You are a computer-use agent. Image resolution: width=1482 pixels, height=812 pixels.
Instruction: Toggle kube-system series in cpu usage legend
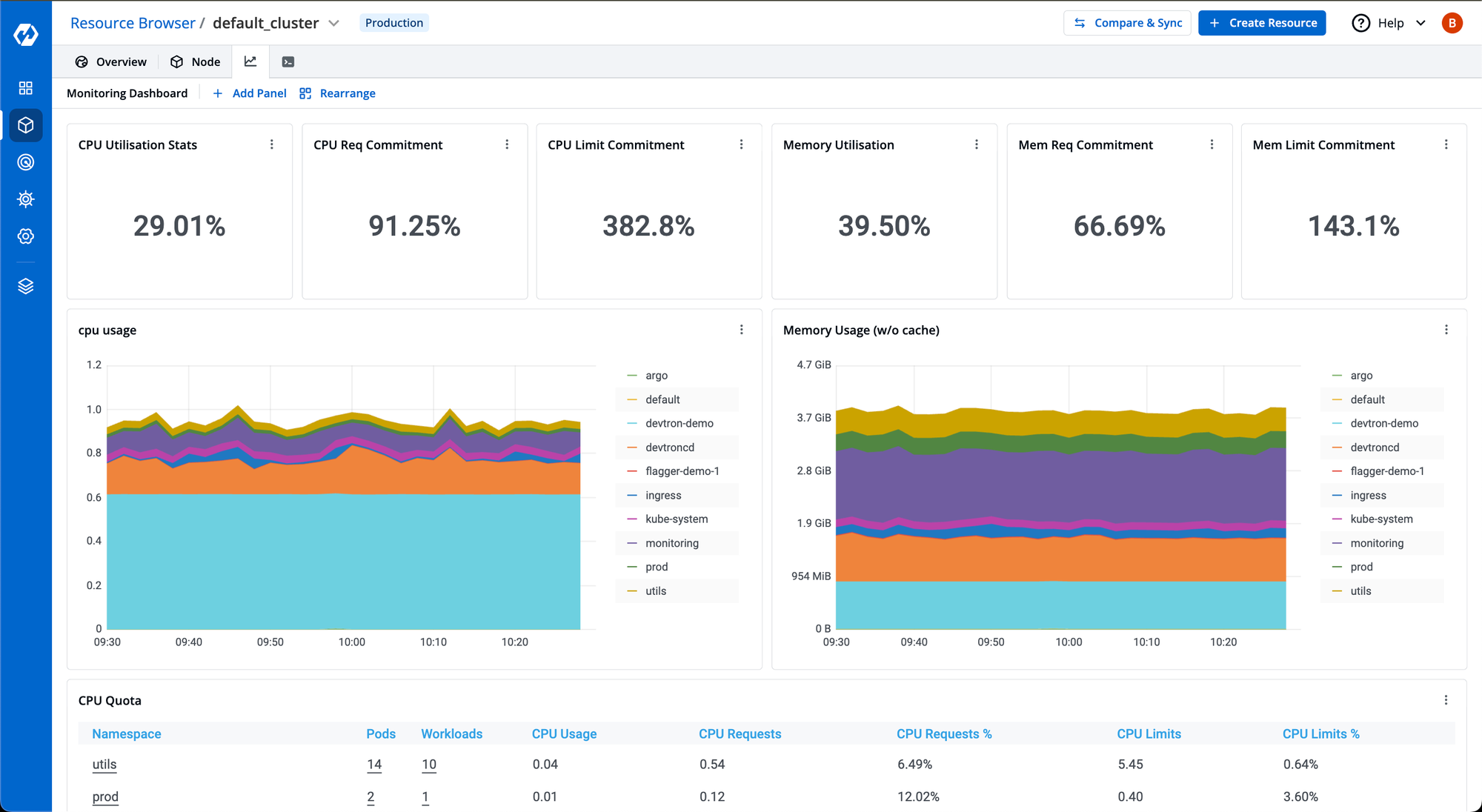tap(677, 519)
